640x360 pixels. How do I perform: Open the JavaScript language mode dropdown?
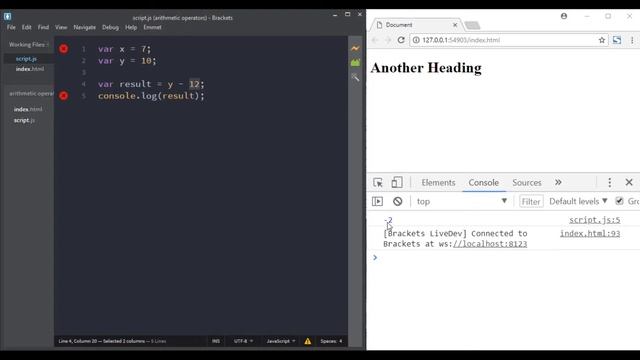point(280,341)
